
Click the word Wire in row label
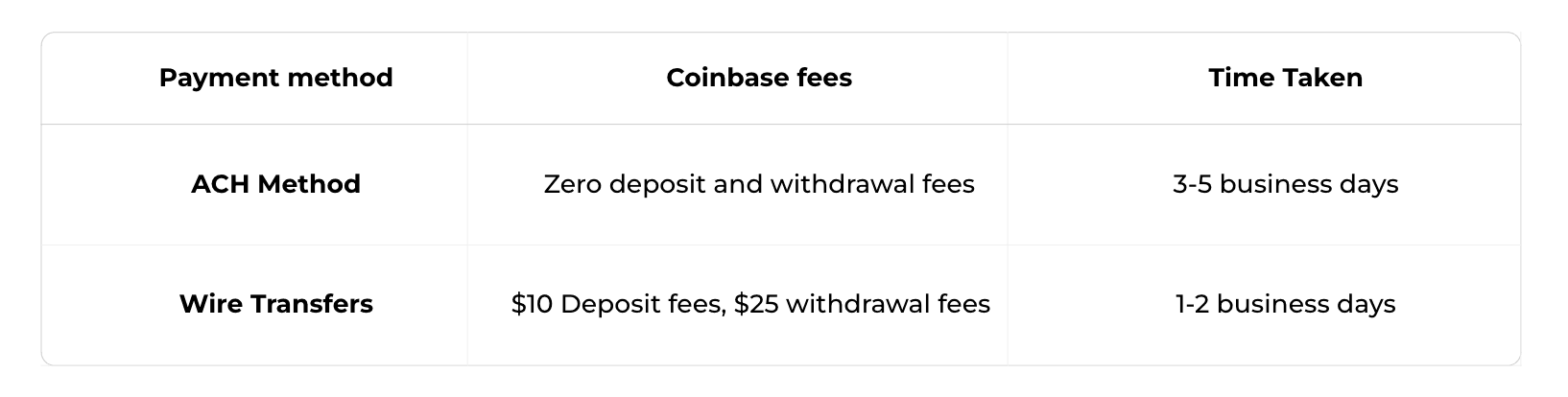point(211,304)
